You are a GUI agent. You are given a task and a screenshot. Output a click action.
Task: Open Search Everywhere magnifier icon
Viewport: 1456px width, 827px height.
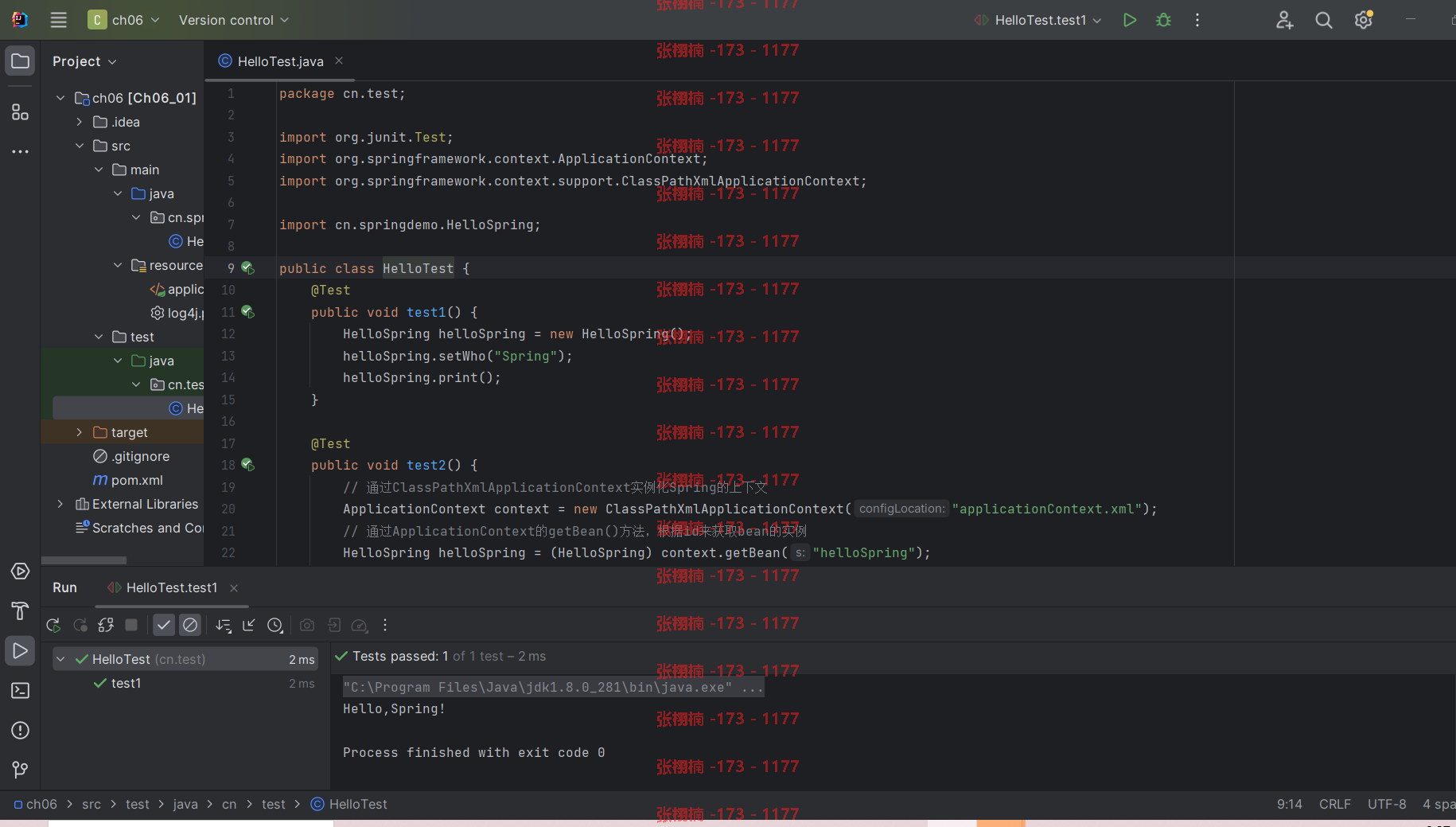coord(1324,20)
